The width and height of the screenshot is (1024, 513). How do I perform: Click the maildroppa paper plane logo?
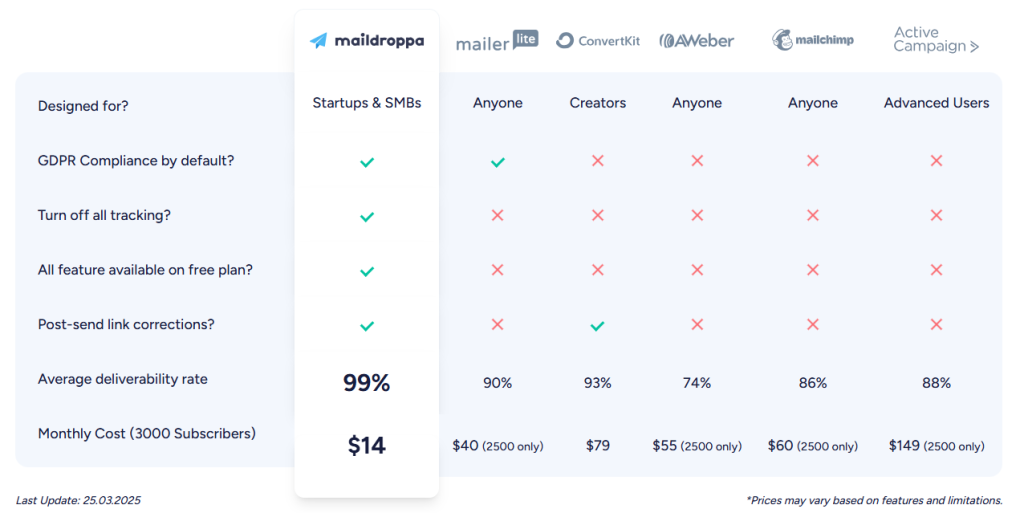click(319, 41)
